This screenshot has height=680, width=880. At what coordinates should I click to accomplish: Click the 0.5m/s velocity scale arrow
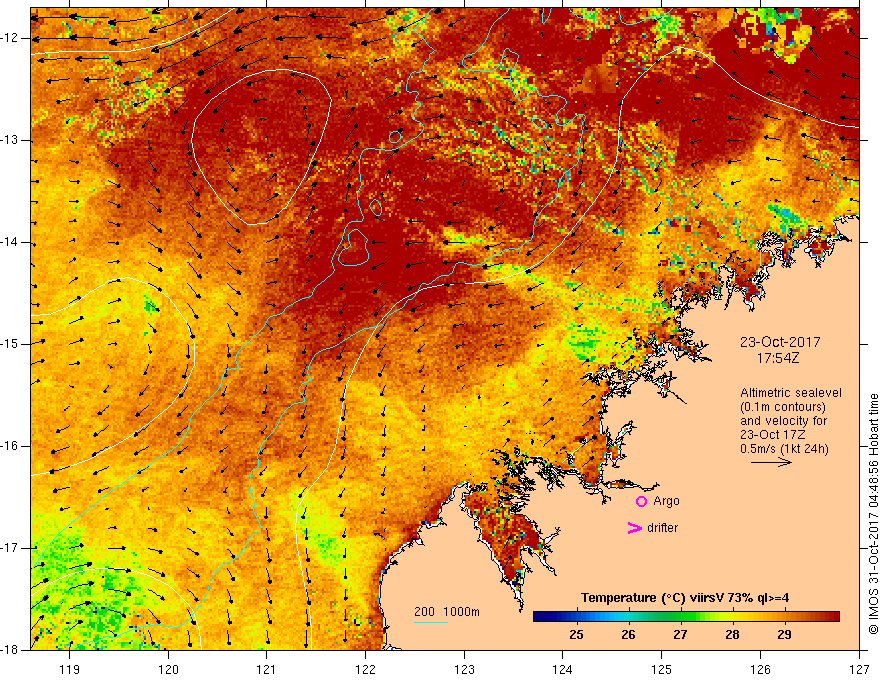click(x=771, y=462)
